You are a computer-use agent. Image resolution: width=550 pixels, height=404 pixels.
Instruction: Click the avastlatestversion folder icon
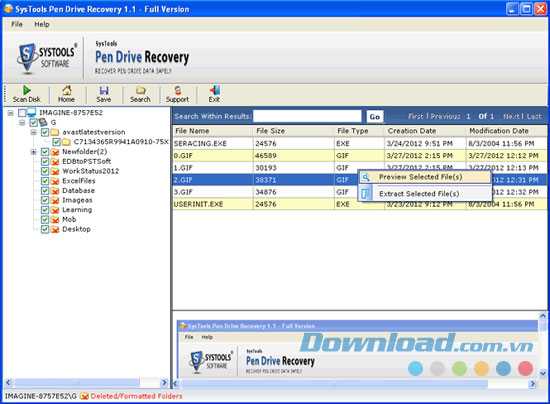pyautogui.click(x=54, y=132)
